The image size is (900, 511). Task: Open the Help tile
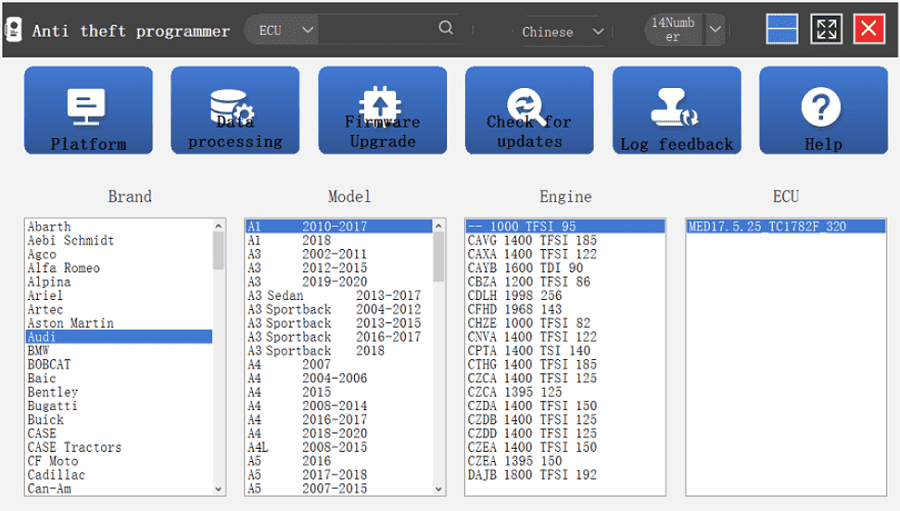pyautogui.click(x=823, y=110)
